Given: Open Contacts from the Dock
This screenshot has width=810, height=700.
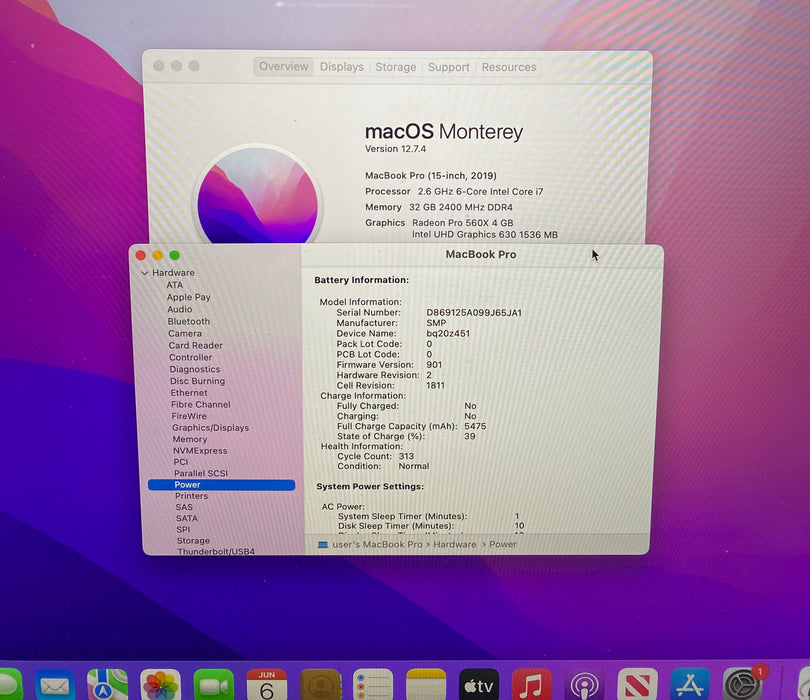Looking at the screenshot, I should 320,685.
